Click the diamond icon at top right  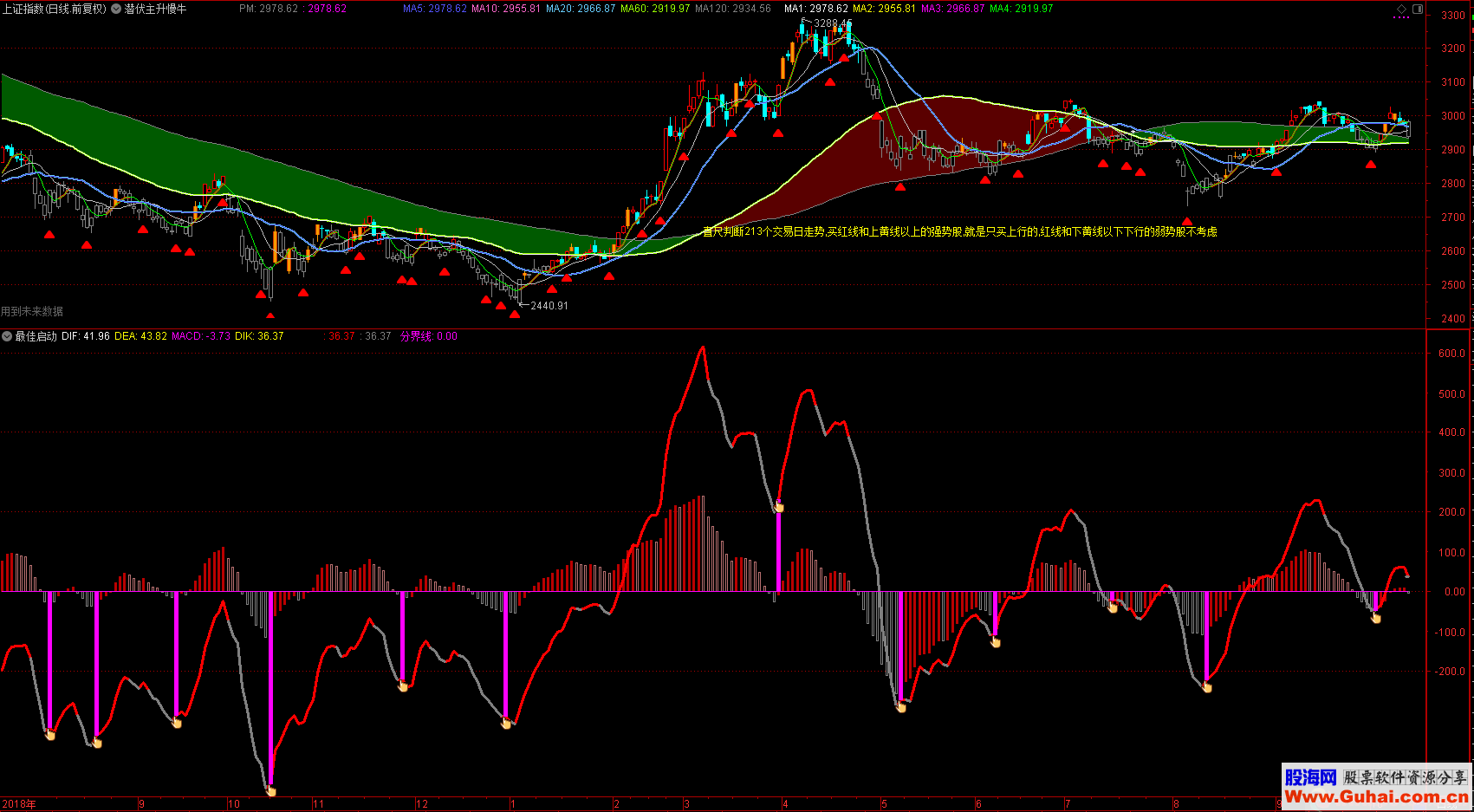tap(1402, 9)
